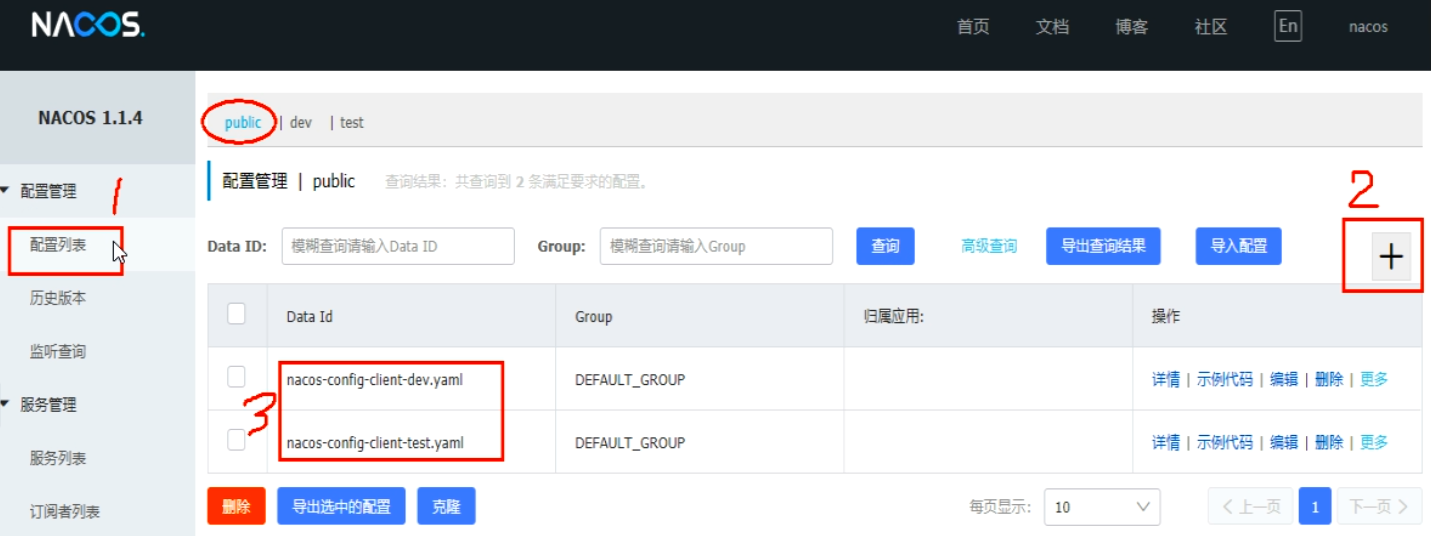This screenshot has width=1436, height=536.
Task: Switch the language with the En icon
Action: pos(1288,26)
